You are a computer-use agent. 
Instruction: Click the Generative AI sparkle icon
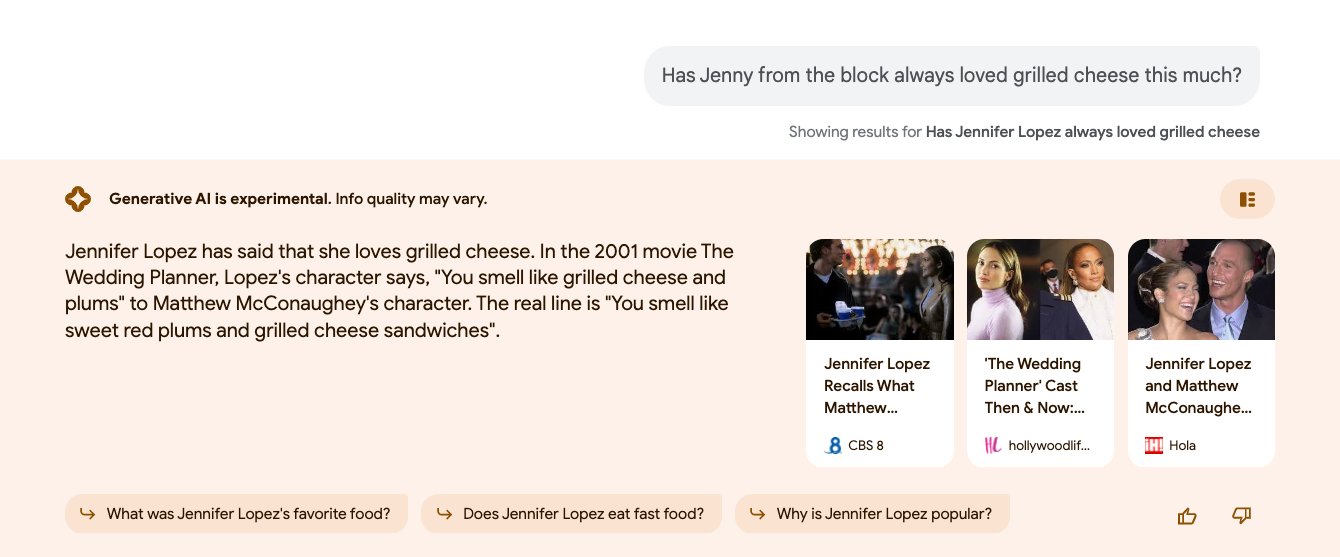tap(78, 199)
